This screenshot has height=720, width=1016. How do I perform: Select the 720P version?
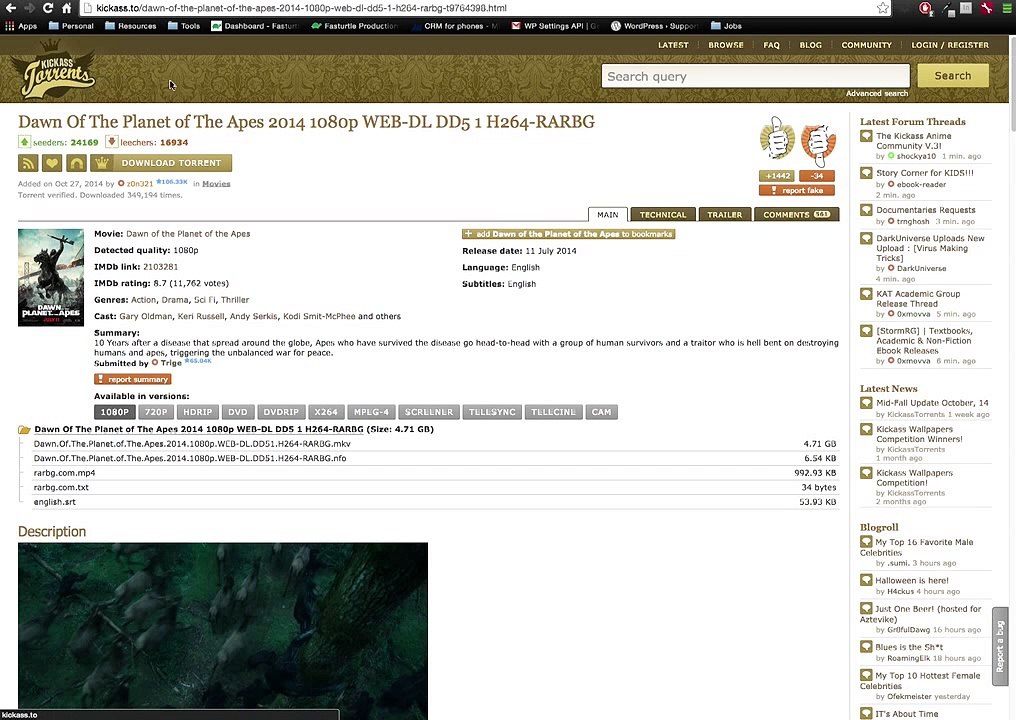(156, 412)
